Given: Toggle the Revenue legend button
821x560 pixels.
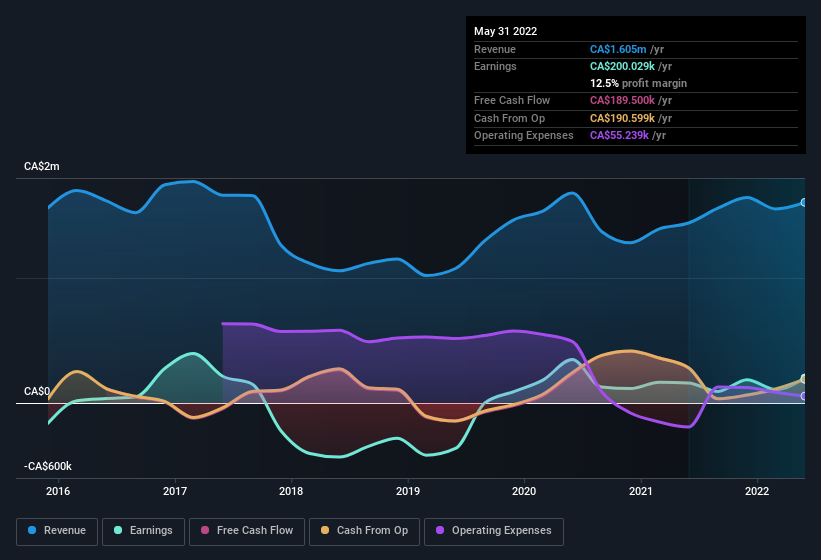Looking at the screenshot, I should pos(57,531).
